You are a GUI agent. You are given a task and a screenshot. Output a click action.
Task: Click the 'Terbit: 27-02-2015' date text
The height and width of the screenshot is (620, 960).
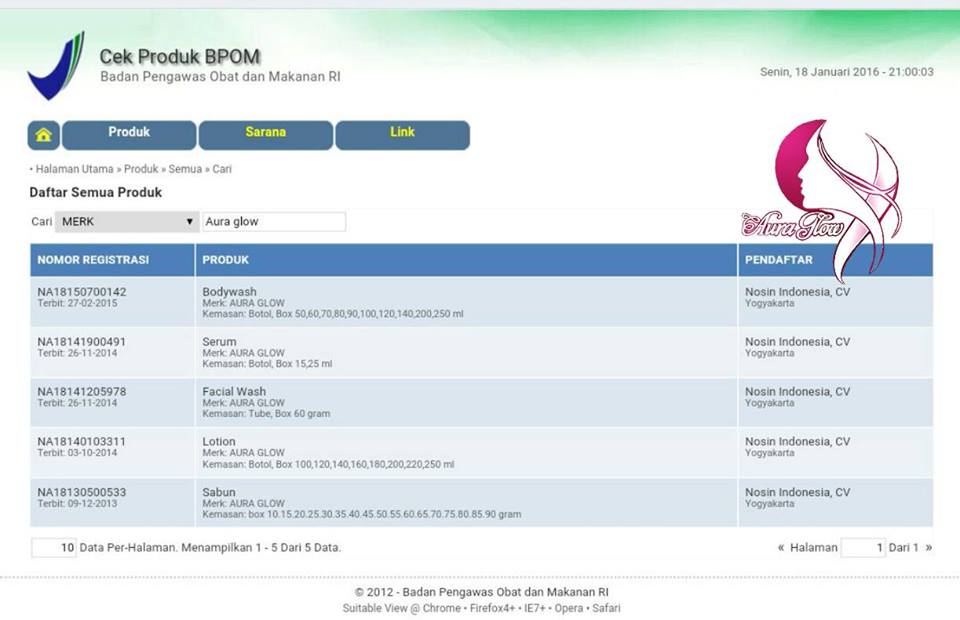(x=77, y=304)
